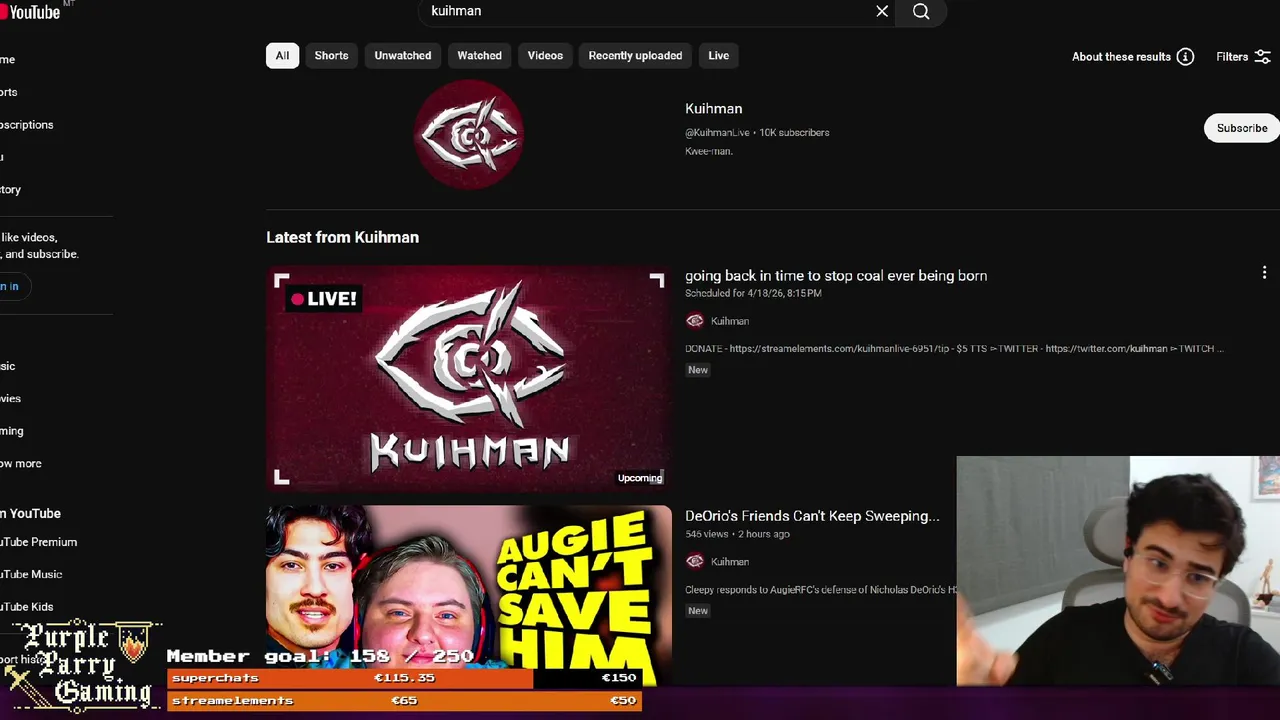
Task: Click Kuihman avatar under going back in time video
Action: (695, 321)
